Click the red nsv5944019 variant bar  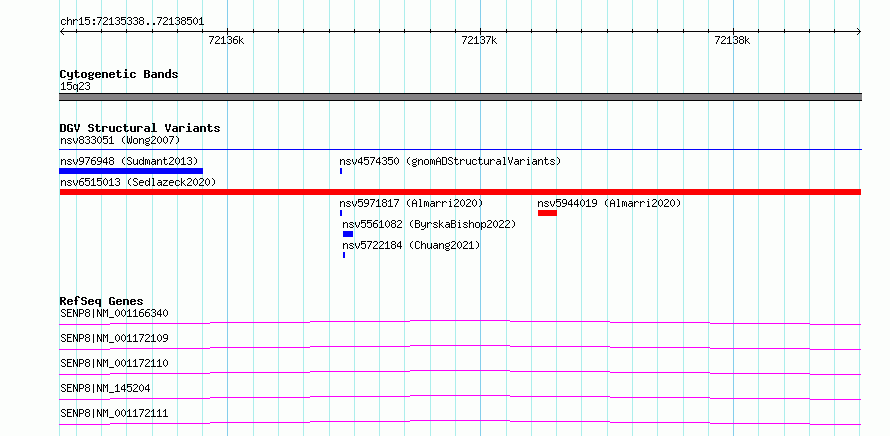[547, 213]
